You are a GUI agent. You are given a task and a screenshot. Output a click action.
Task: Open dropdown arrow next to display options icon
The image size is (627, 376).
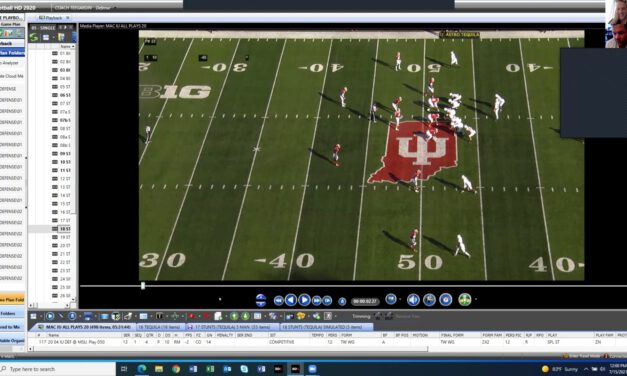(x=400, y=299)
